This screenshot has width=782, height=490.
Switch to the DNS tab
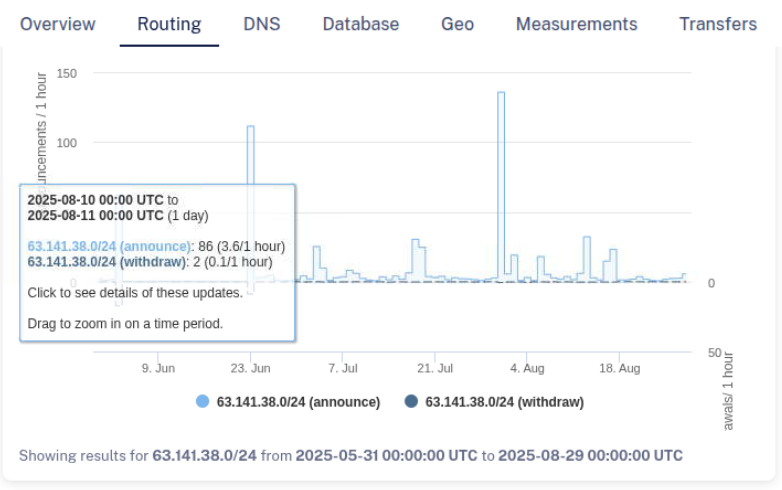(x=262, y=24)
